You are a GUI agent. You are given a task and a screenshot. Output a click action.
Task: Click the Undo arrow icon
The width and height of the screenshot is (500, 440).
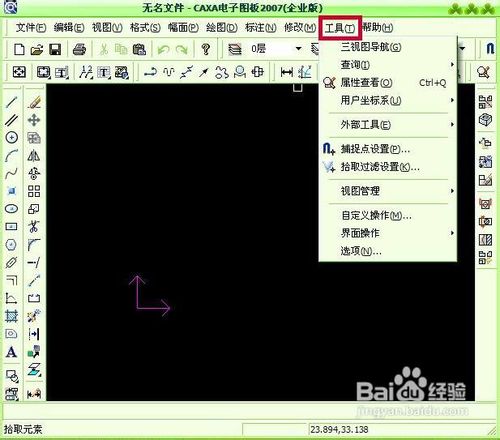(x=163, y=50)
